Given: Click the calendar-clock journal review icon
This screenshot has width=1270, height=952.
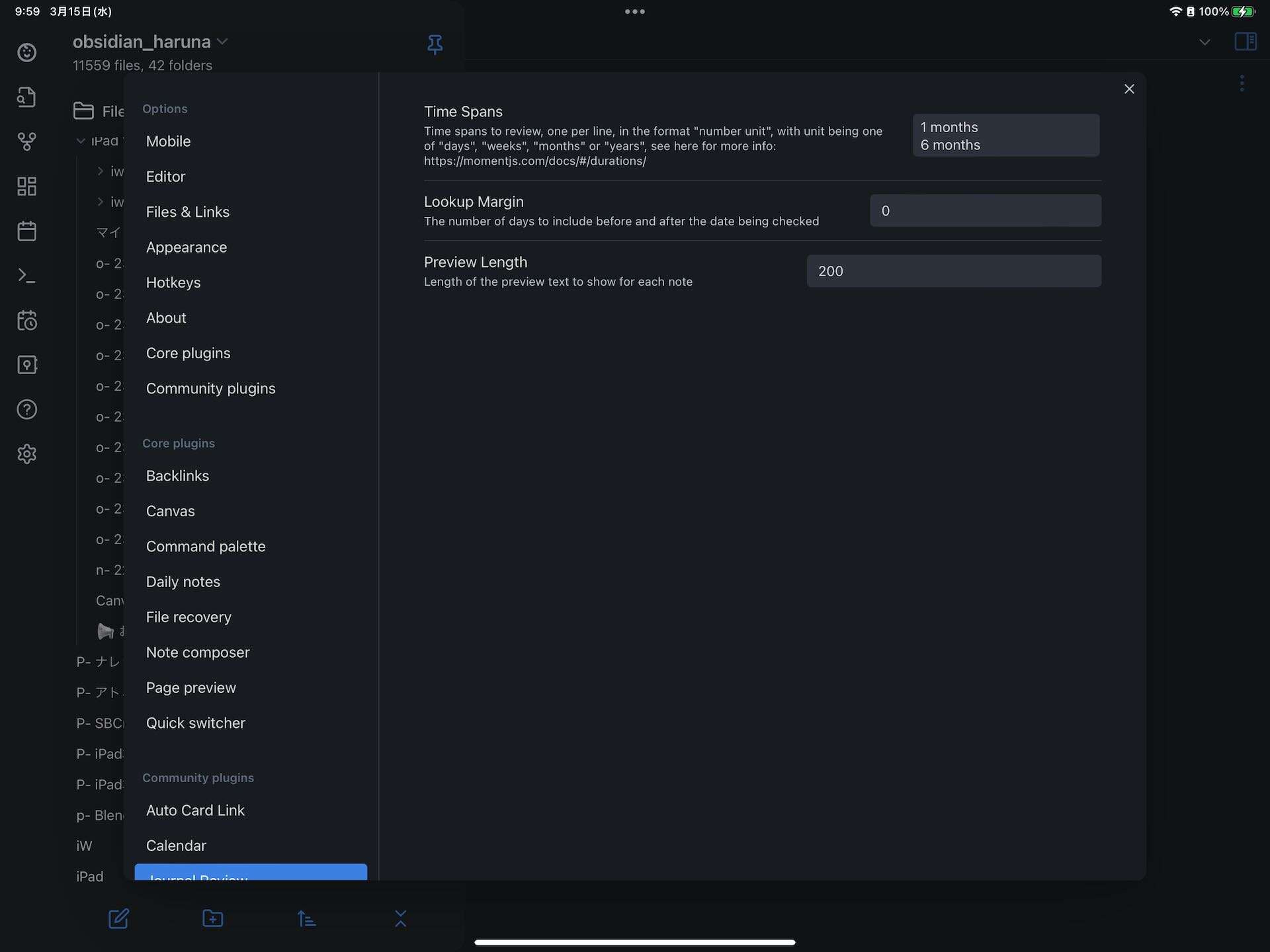Looking at the screenshot, I should [x=26, y=321].
